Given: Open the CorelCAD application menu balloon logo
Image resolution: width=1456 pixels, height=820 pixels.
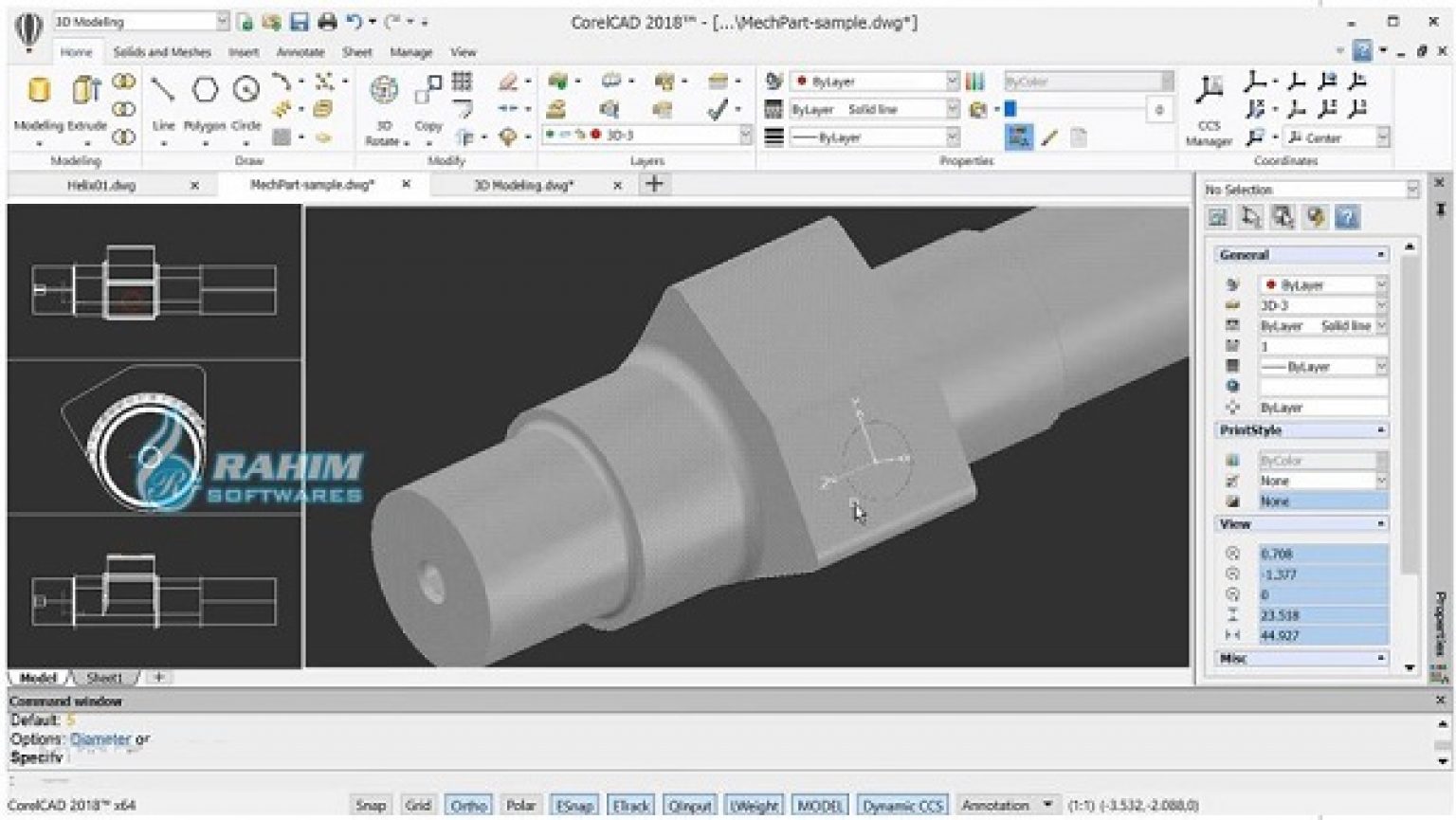Looking at the screenshot, I should click(28, 30).
